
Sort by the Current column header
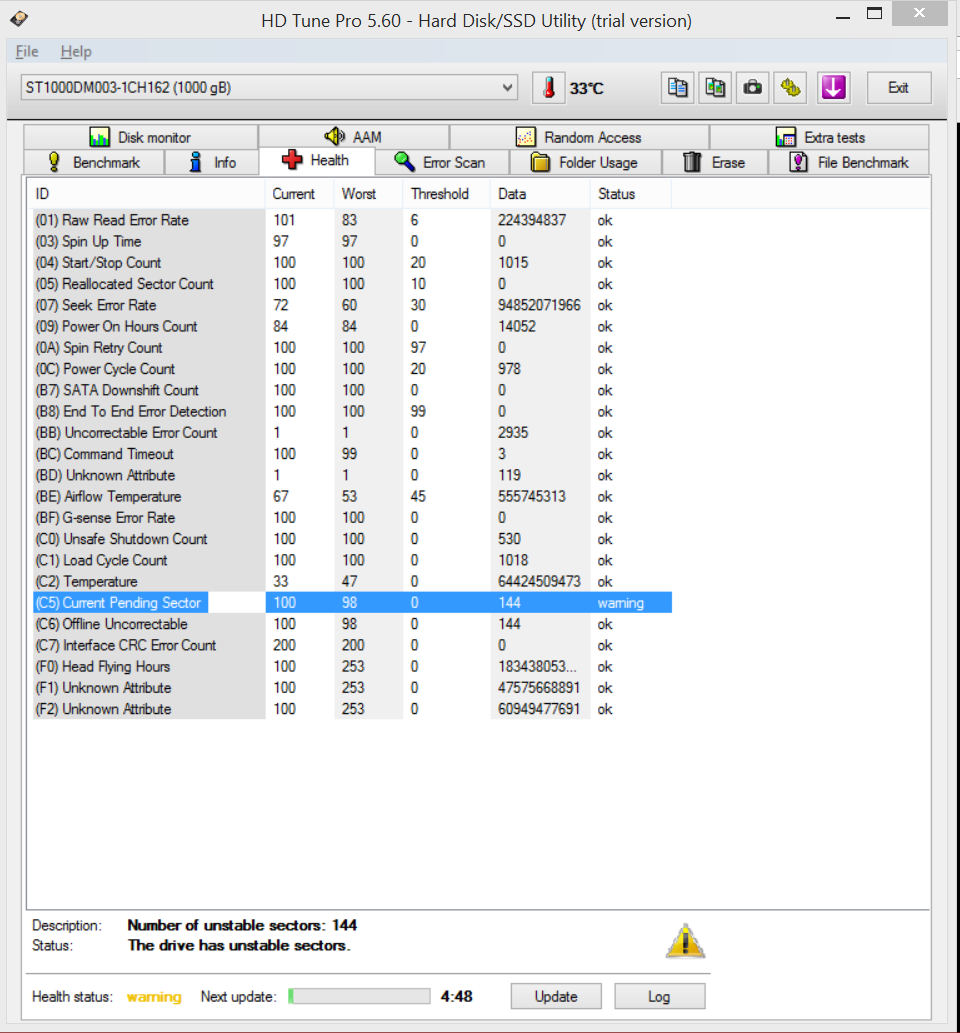299,194
